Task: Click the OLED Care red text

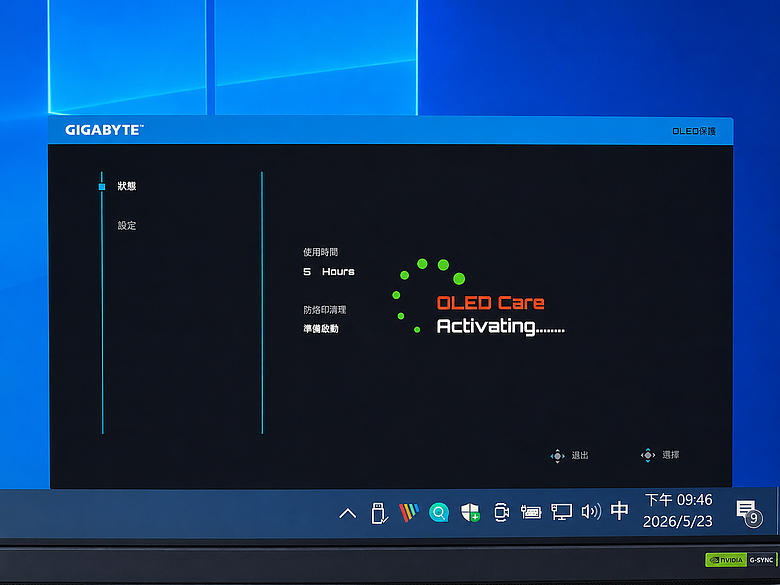Action: point(490,303)
